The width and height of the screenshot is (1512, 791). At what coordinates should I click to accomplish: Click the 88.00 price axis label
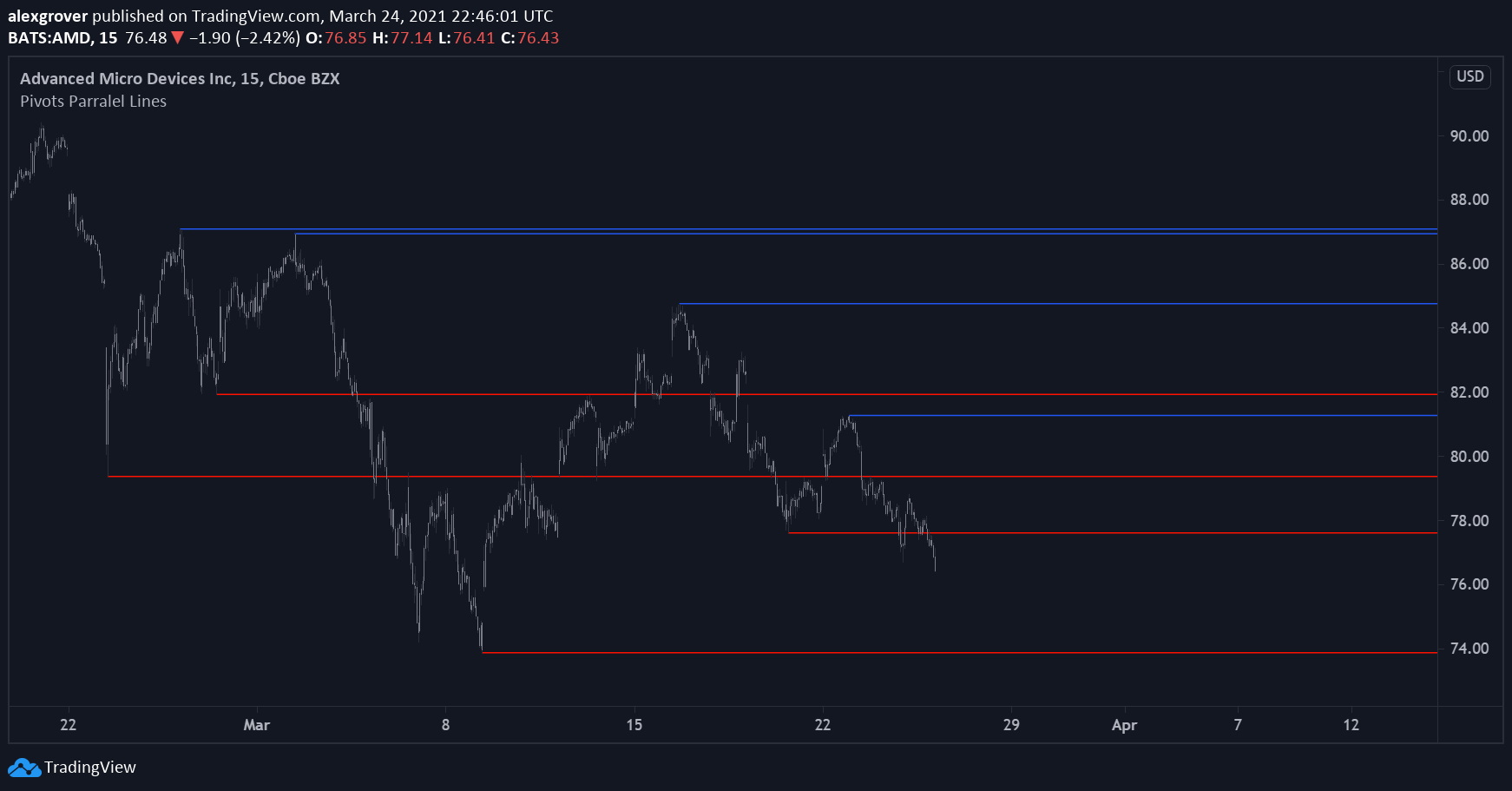[x=1469, y=200]
